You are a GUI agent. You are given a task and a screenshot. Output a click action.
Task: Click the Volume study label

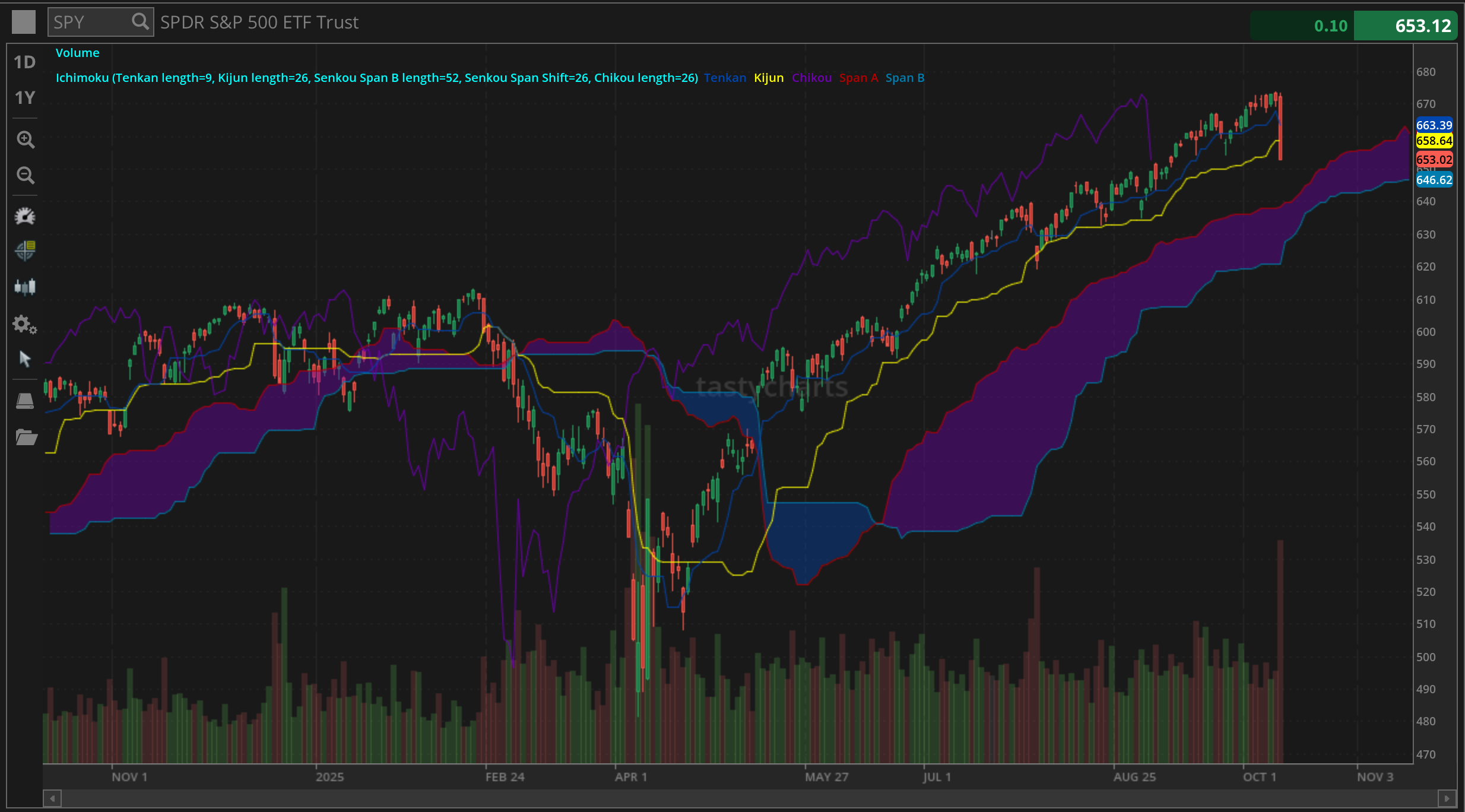[77, 53]
